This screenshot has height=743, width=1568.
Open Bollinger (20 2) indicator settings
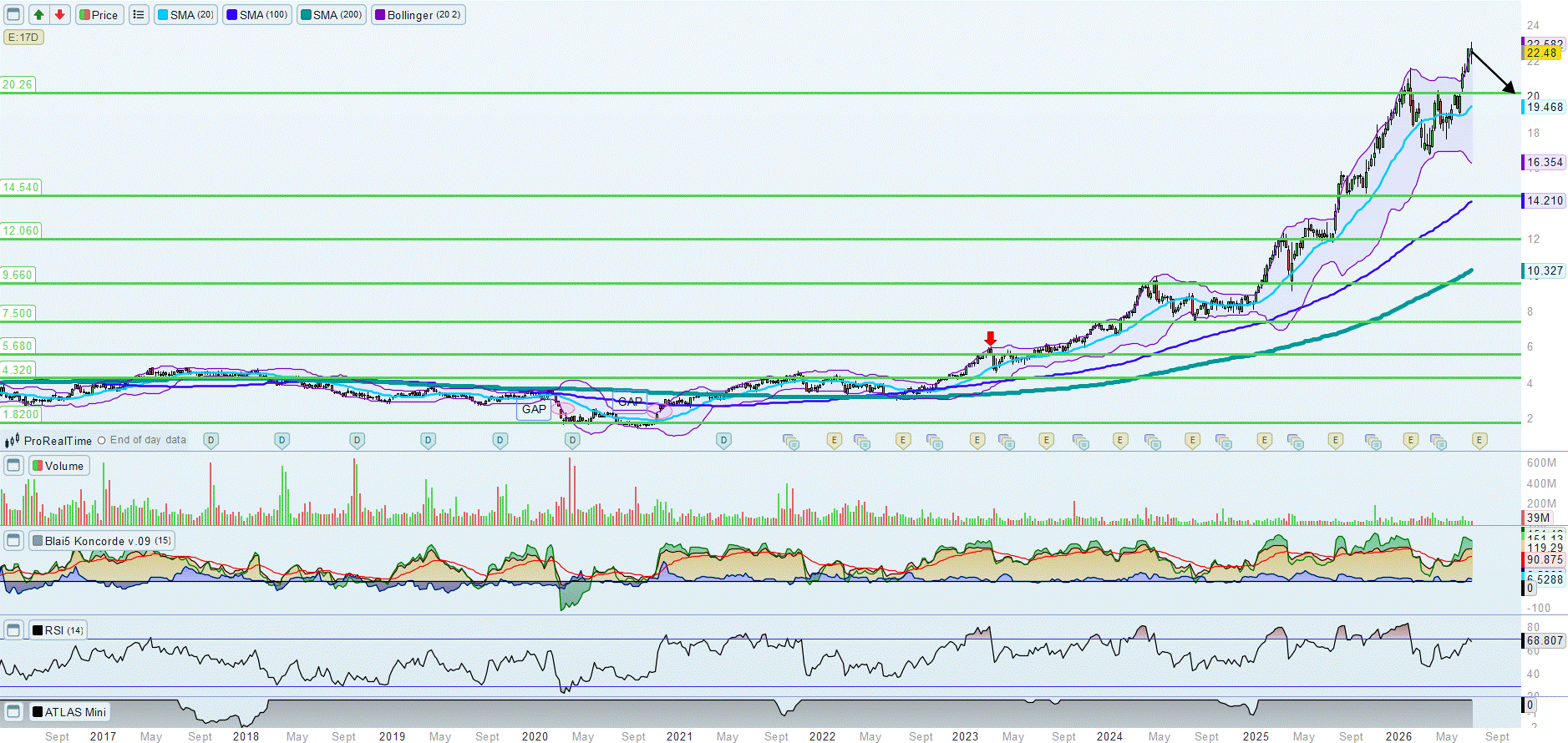418,15
